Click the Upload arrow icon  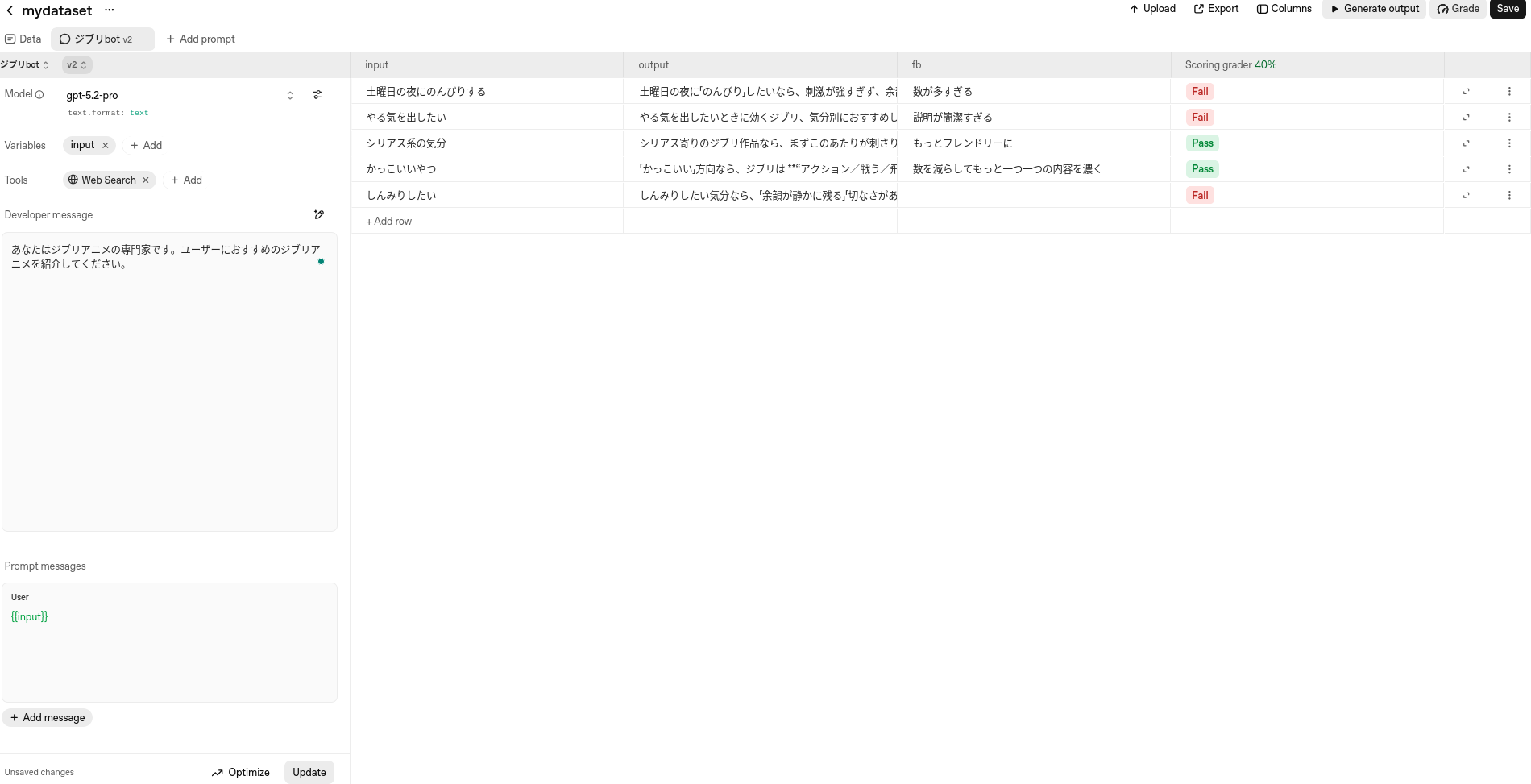point(1135,9)
